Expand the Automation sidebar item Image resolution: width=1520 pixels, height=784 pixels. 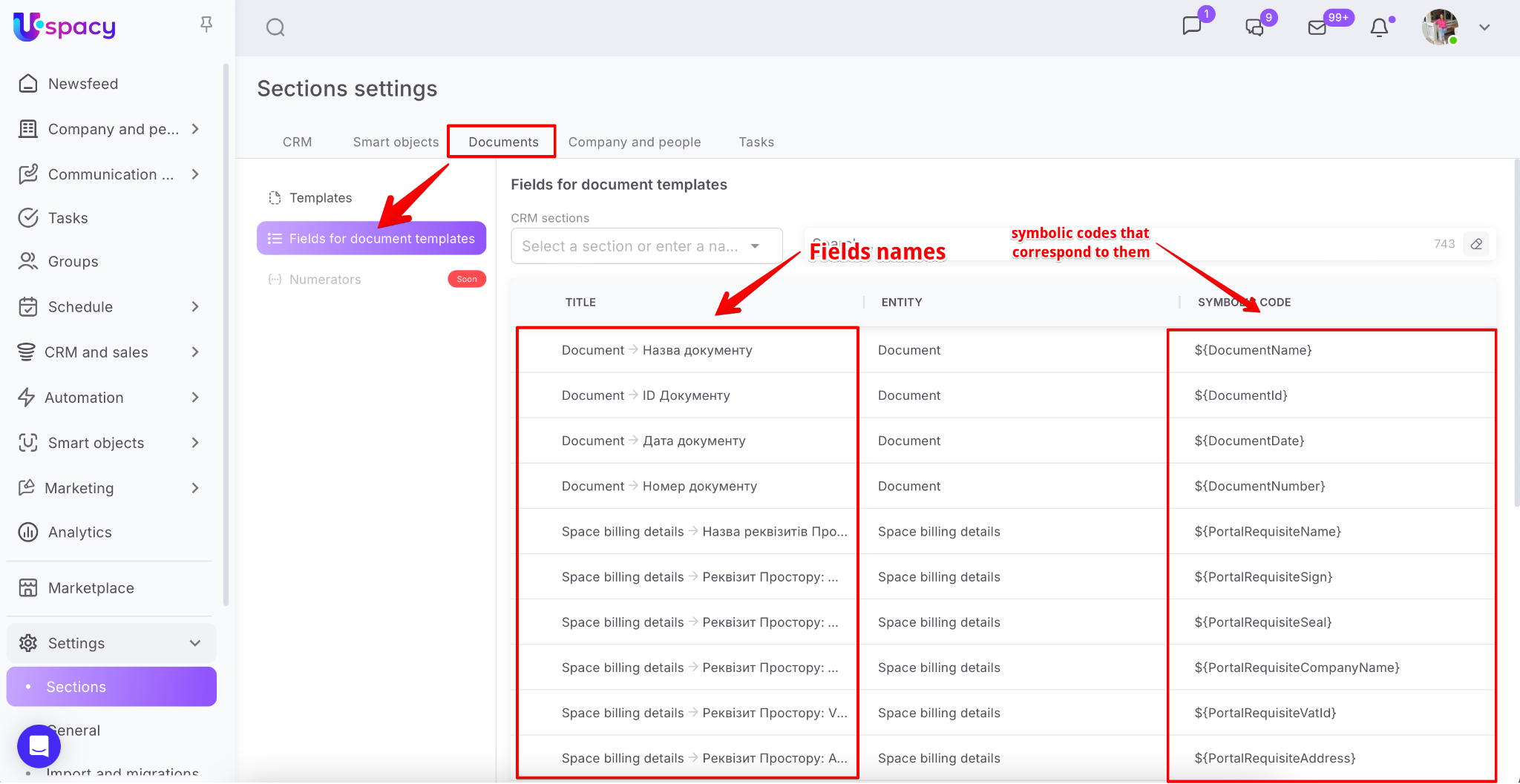(195, 398)
